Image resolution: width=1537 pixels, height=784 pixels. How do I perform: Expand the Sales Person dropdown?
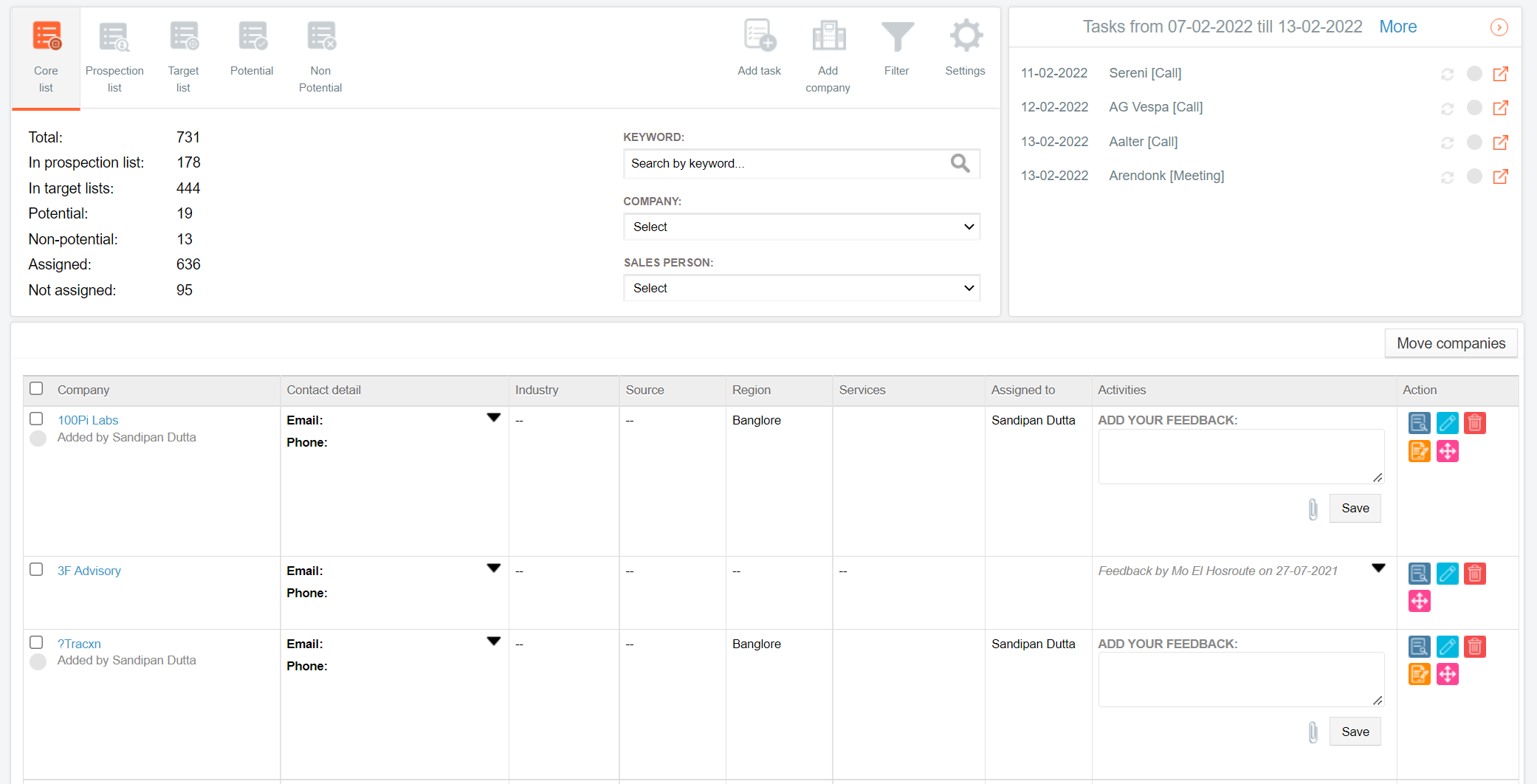pos(801,288)
